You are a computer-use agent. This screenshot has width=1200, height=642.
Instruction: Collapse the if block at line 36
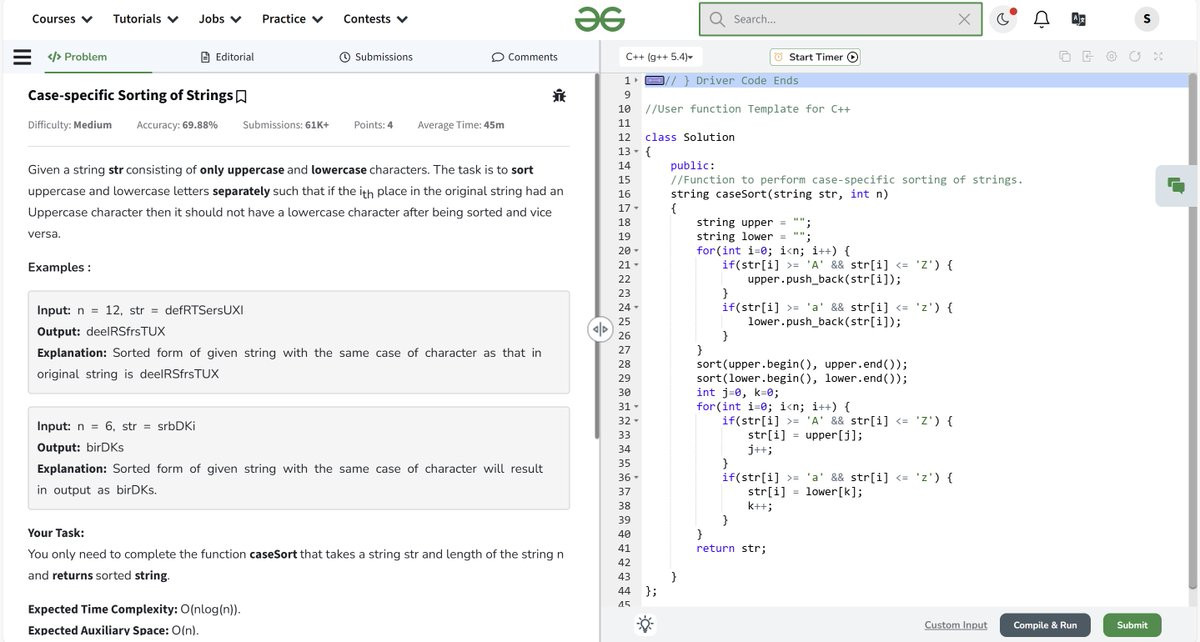click(x=636, y=478)
